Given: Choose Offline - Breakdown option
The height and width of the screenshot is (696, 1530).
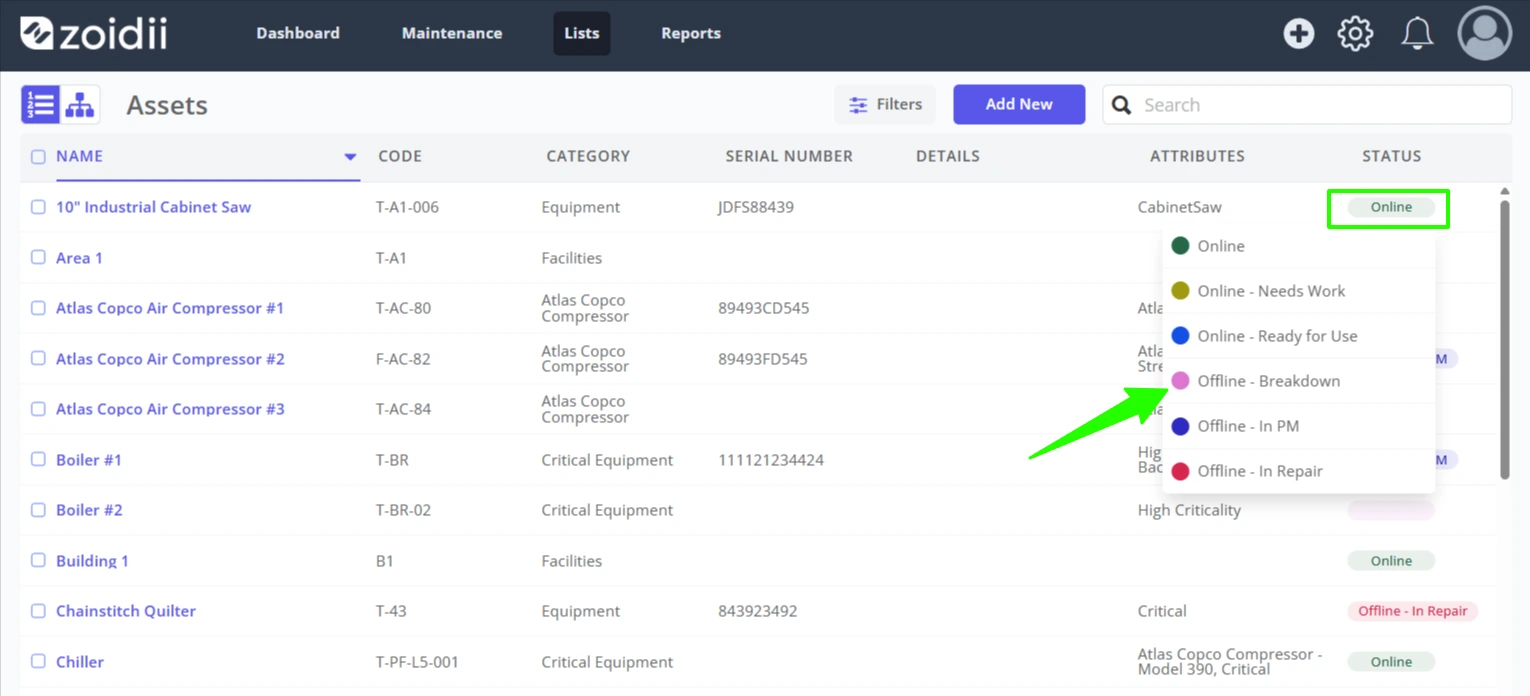Looking at the screenshot, I should [1299, 381].
